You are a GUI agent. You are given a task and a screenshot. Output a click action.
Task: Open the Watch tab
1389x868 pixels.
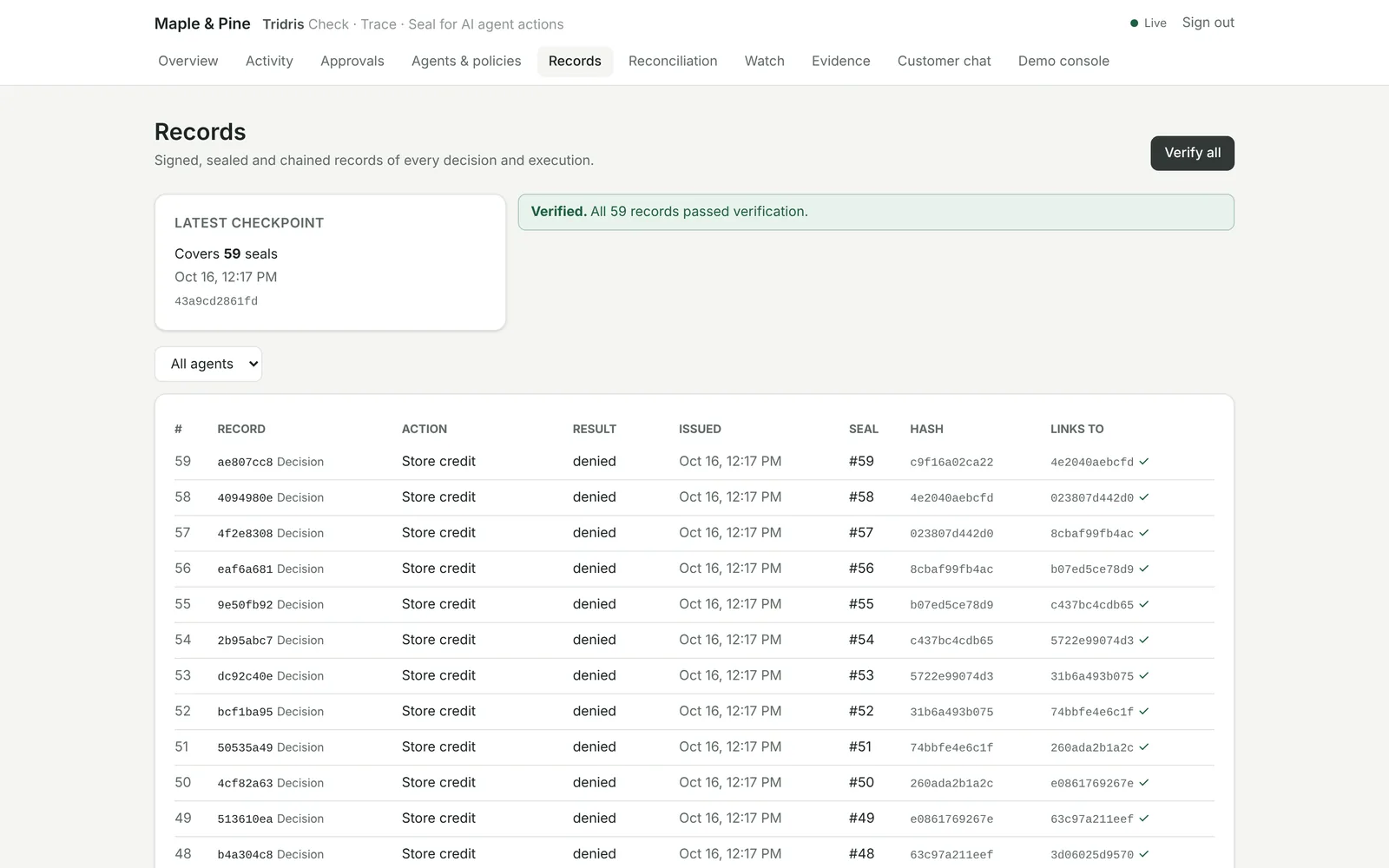[765, 61]
